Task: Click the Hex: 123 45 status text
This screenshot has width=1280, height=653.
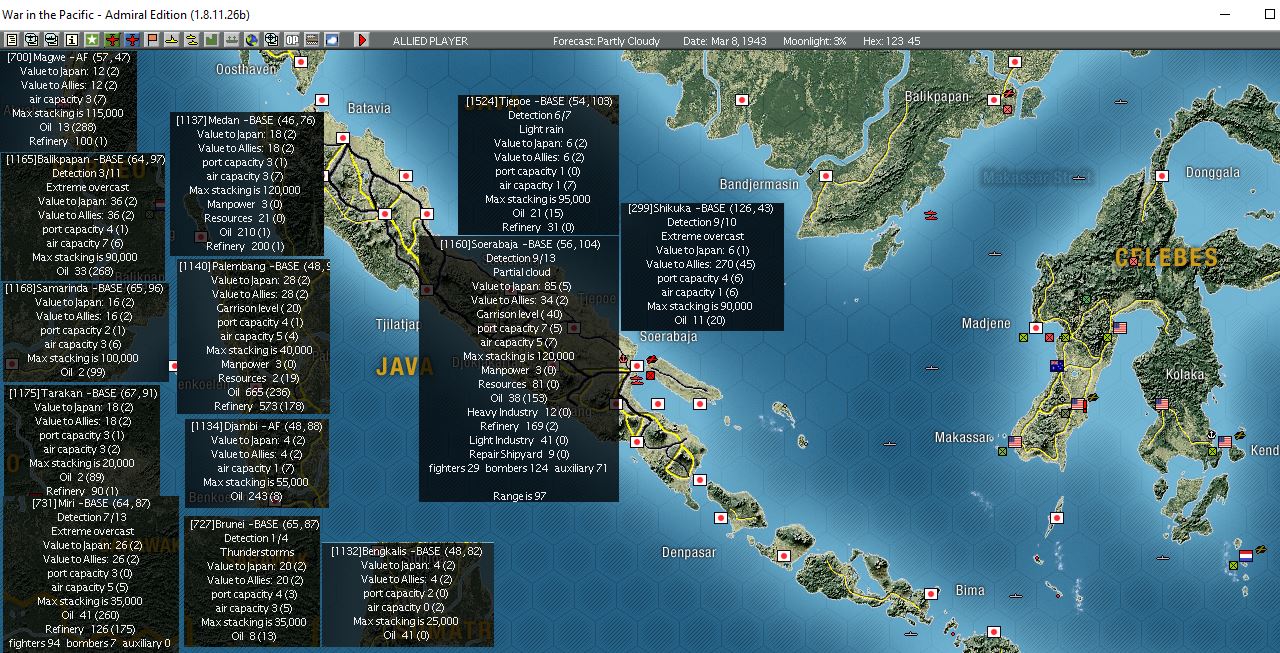Action: pos(892,41)
